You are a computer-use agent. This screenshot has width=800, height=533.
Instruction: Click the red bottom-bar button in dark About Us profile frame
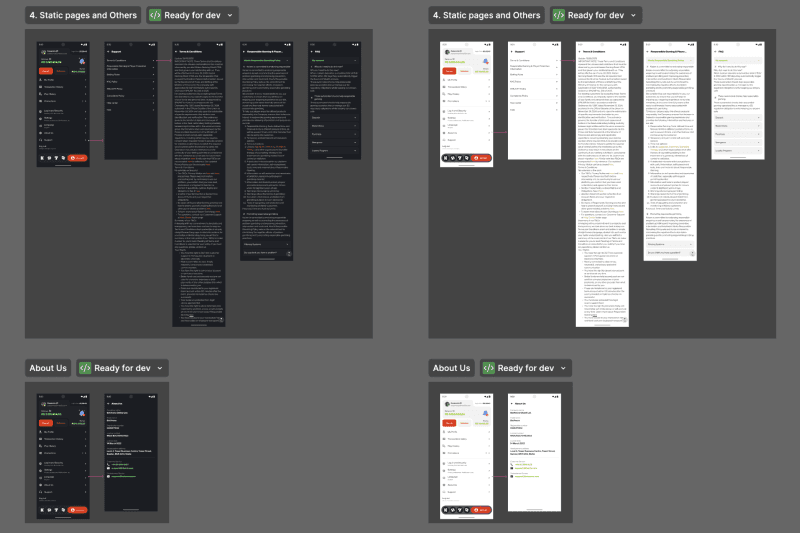[78, 510]
